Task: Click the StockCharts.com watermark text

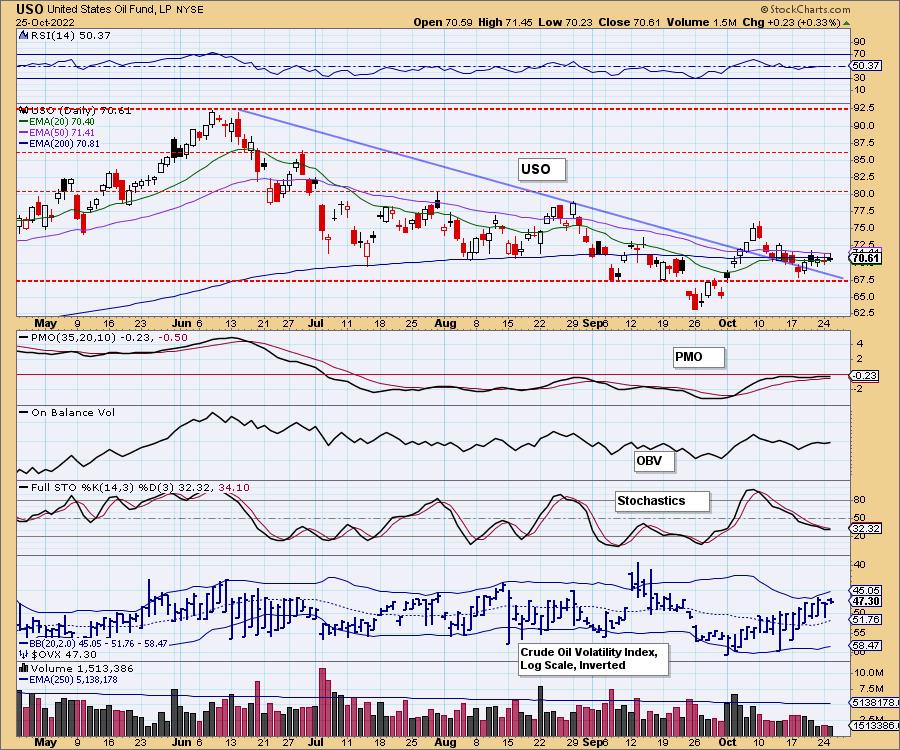Action: tap(806, 9)
